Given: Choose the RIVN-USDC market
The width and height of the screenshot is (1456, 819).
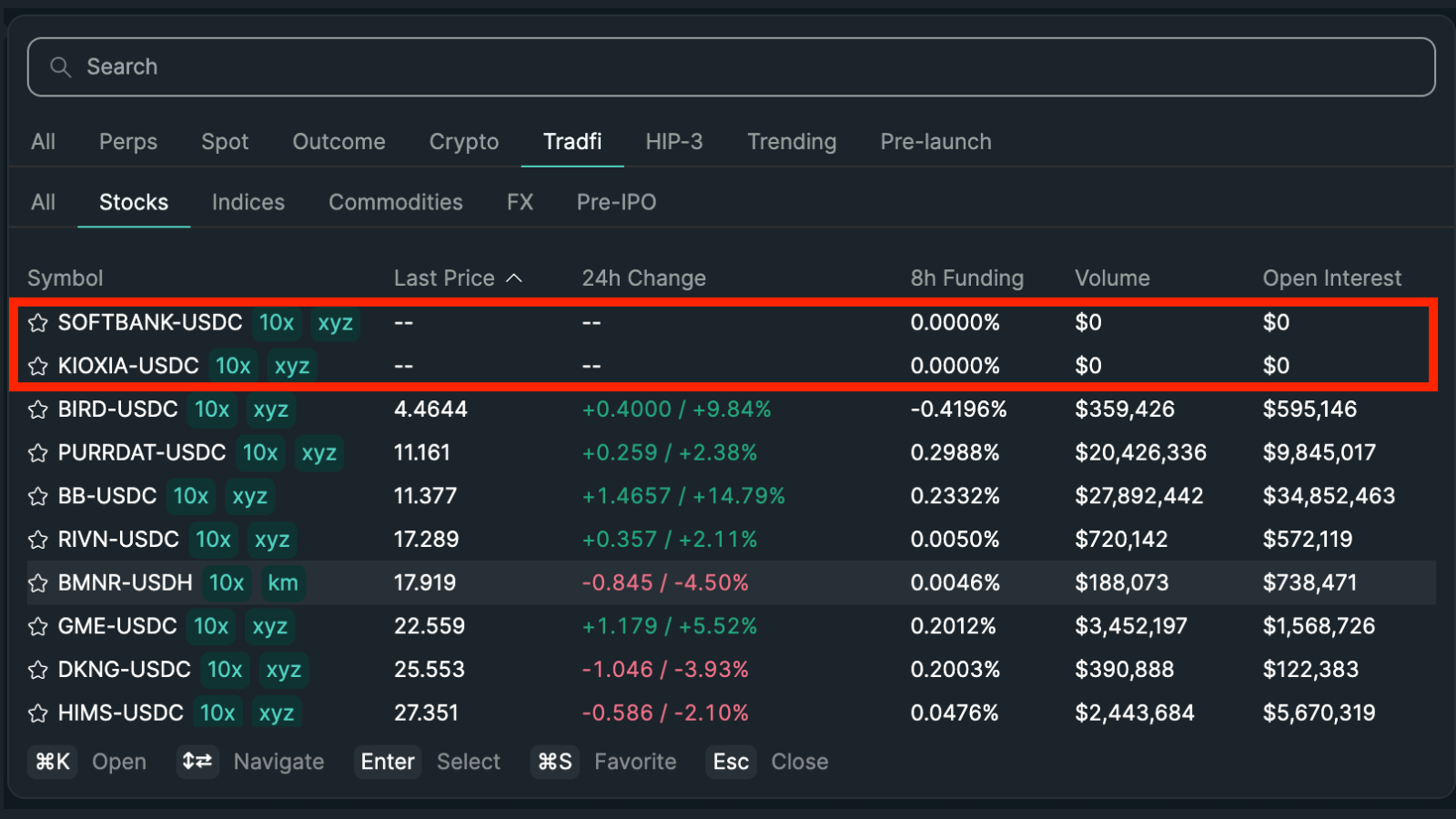Looking at the screenshot, I should tap(732, 540).
